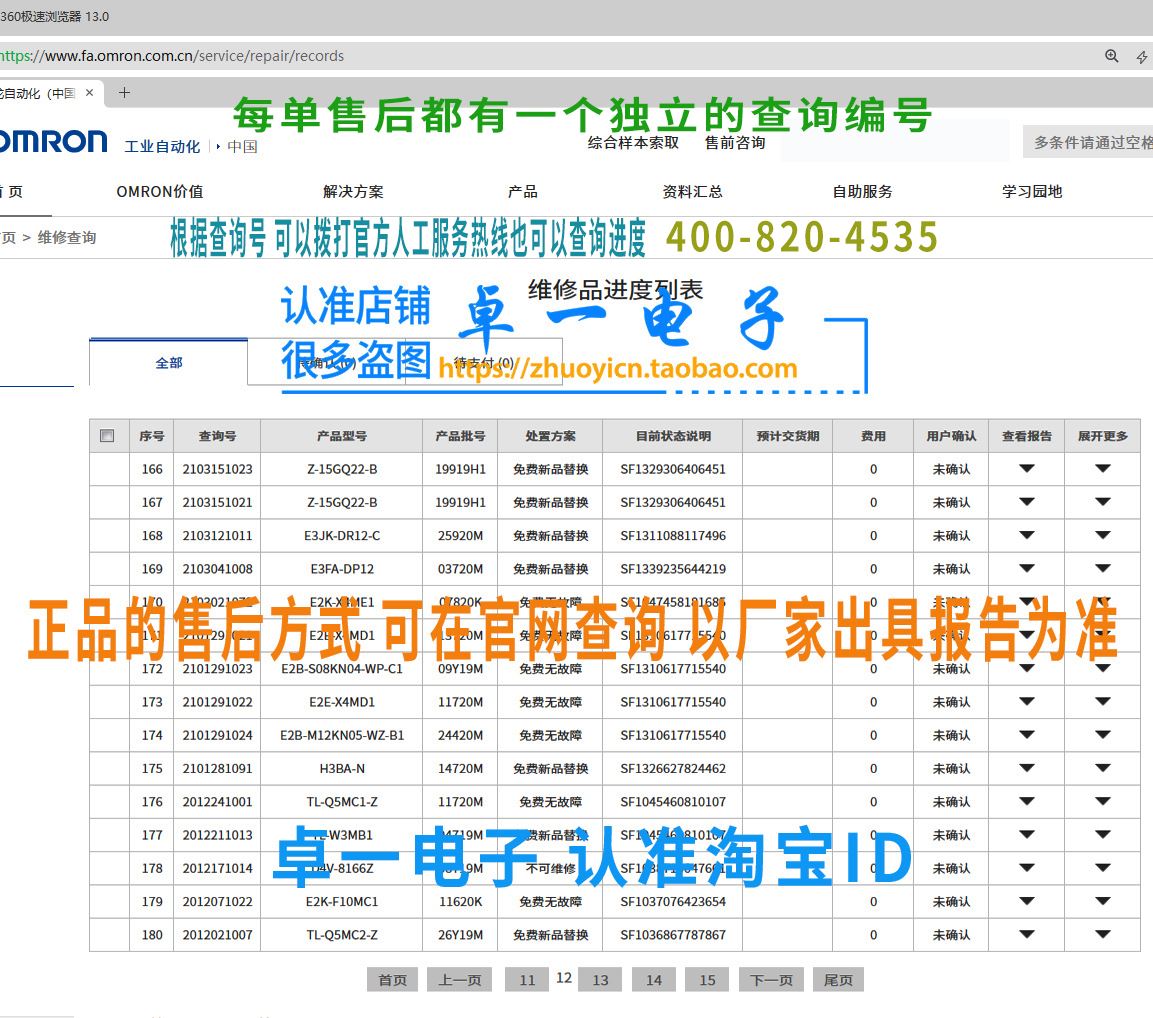Click the 工业自动化 link beside logo
This screenshot has height=1018, width=1153.
162,146
